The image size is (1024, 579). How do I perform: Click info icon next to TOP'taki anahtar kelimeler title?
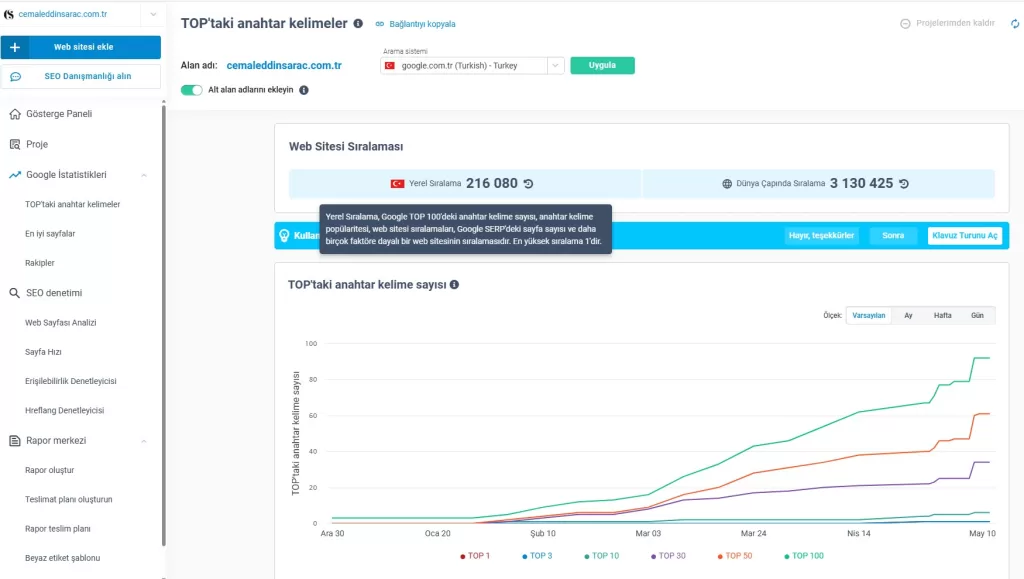358,23
